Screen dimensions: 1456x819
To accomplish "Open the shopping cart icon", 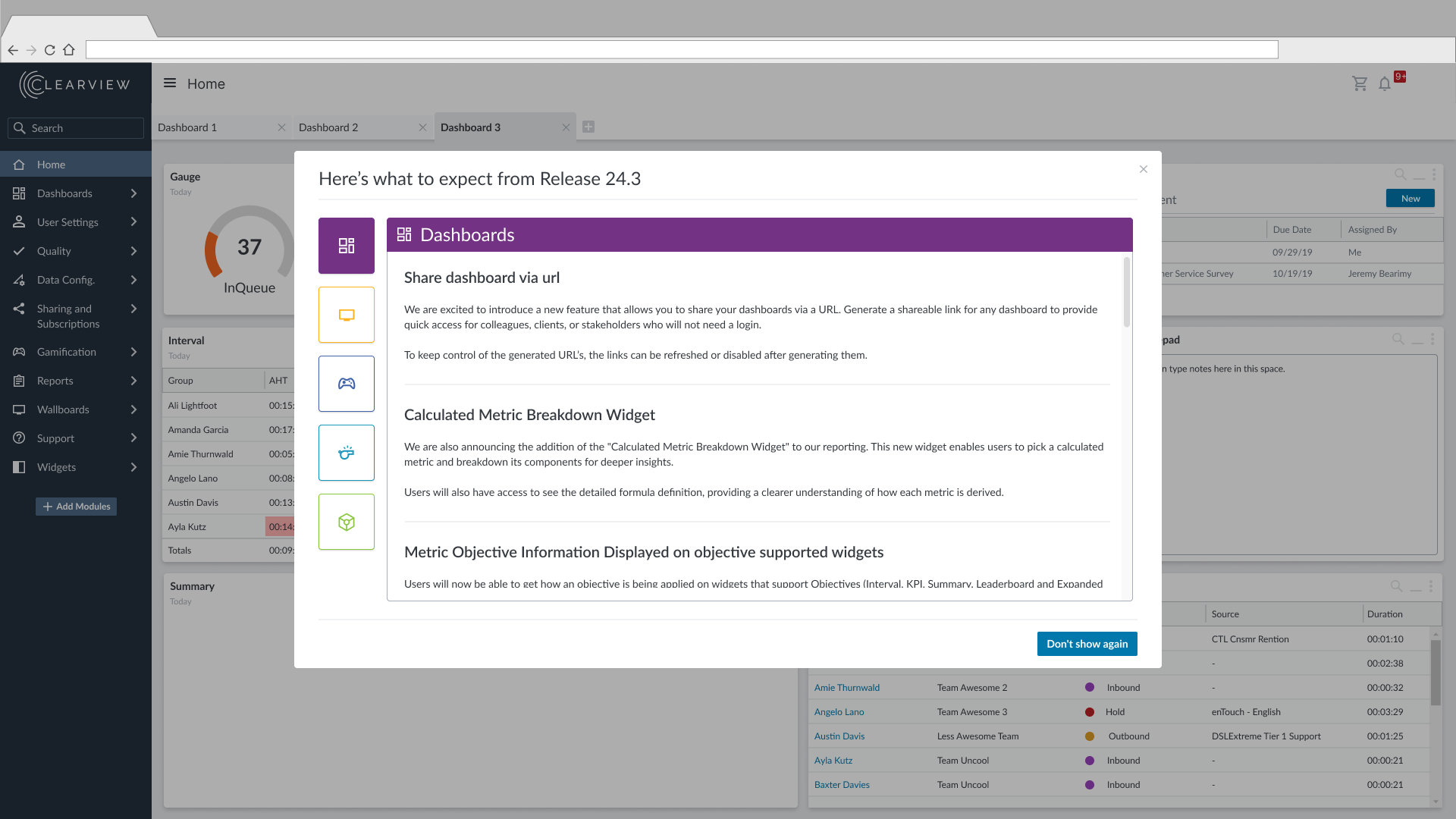I will pos(1360,84).
